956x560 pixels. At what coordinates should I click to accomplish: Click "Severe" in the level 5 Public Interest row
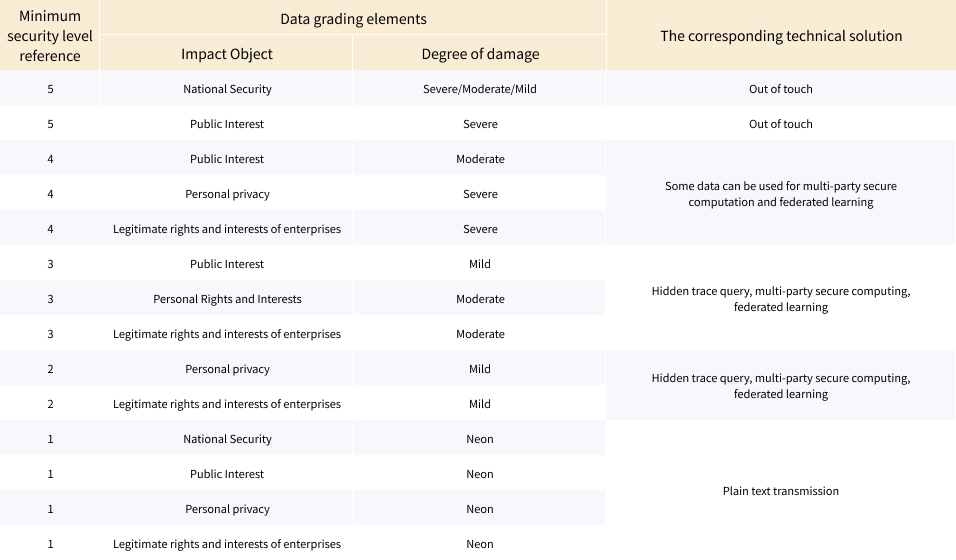point(480,124)
